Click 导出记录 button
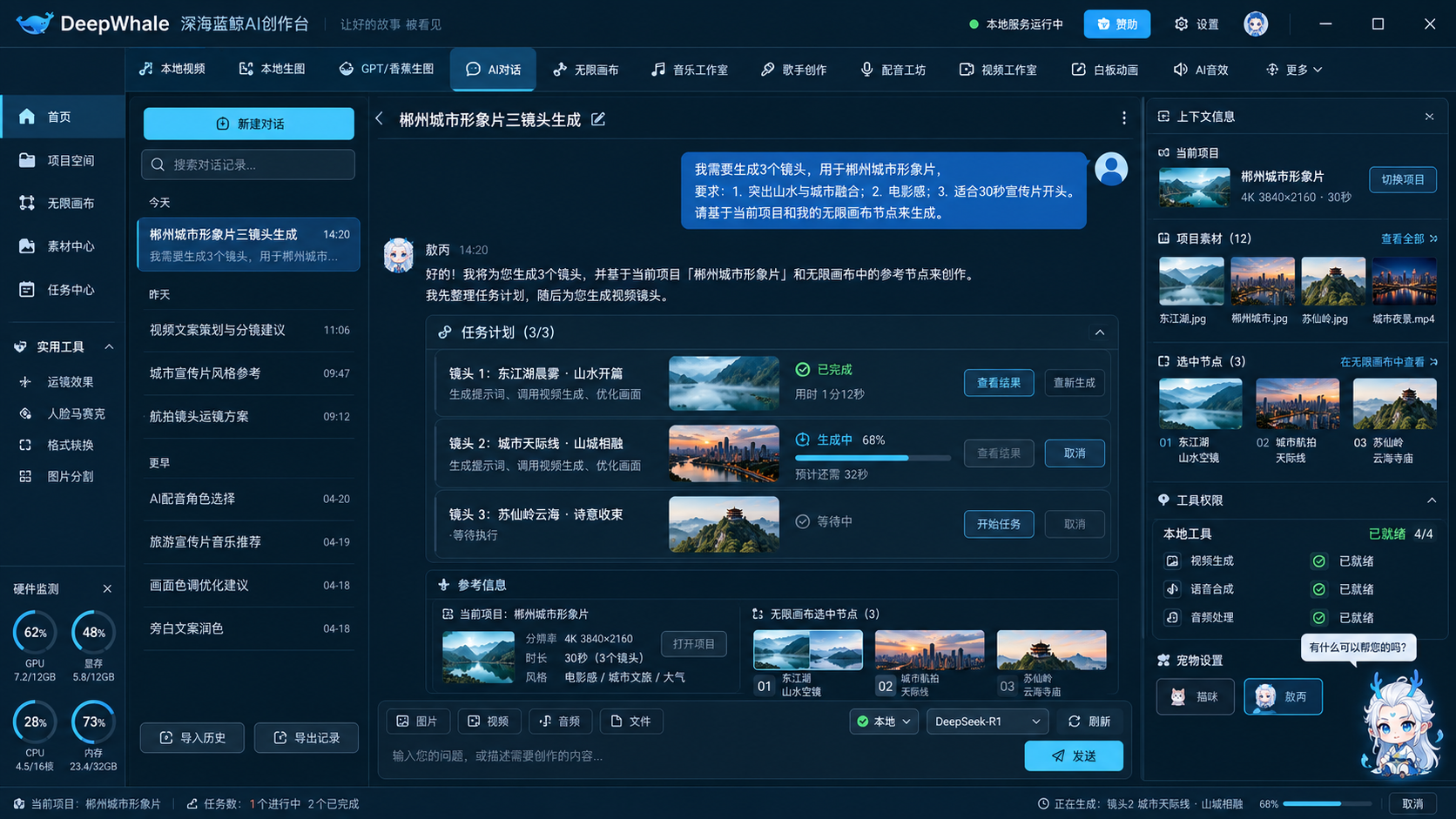Image resolution: width=1456 pixels, height=819 pixels. click(307, 738)
